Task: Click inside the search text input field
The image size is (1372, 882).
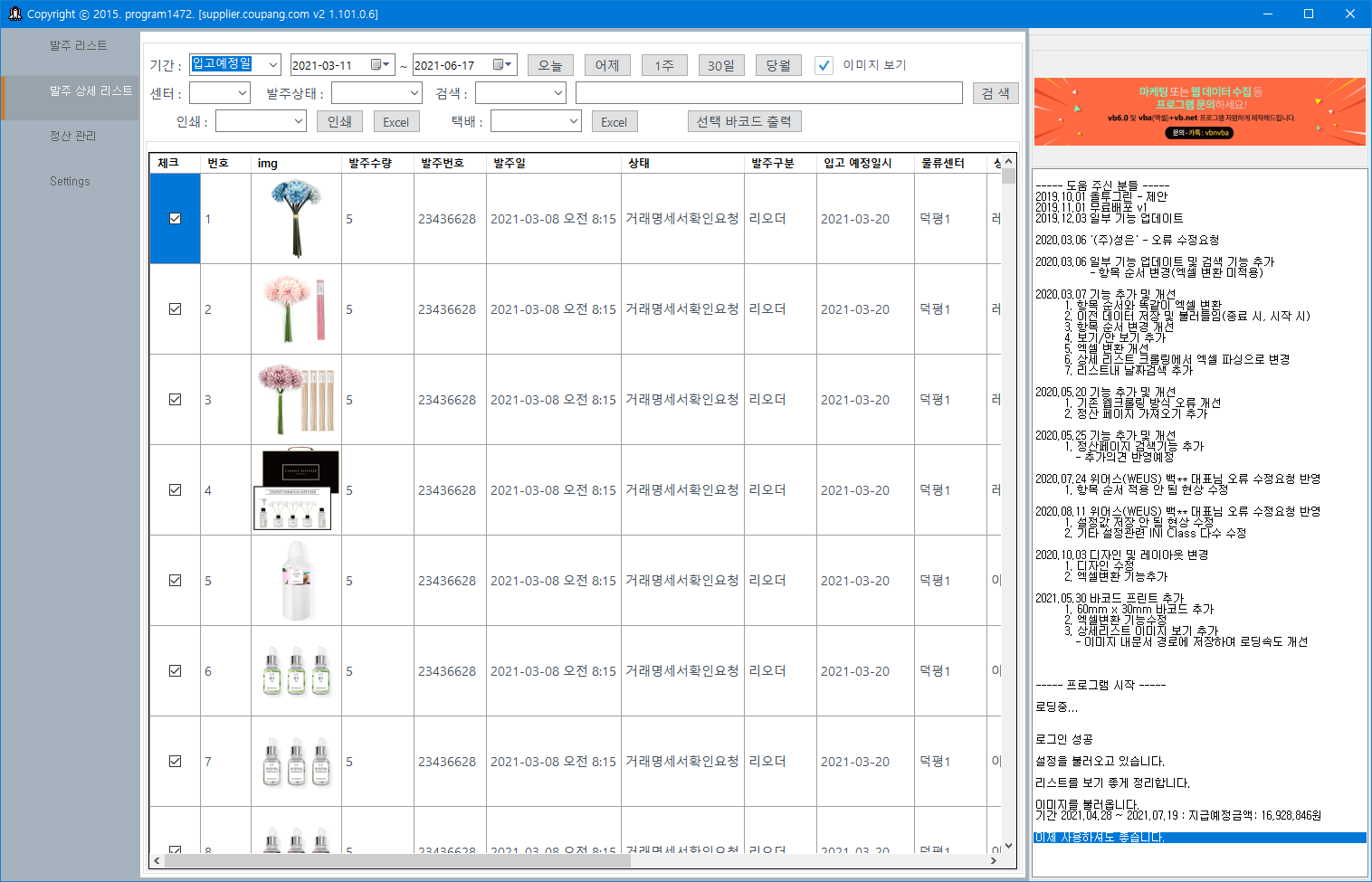Action: click(769, 92)
